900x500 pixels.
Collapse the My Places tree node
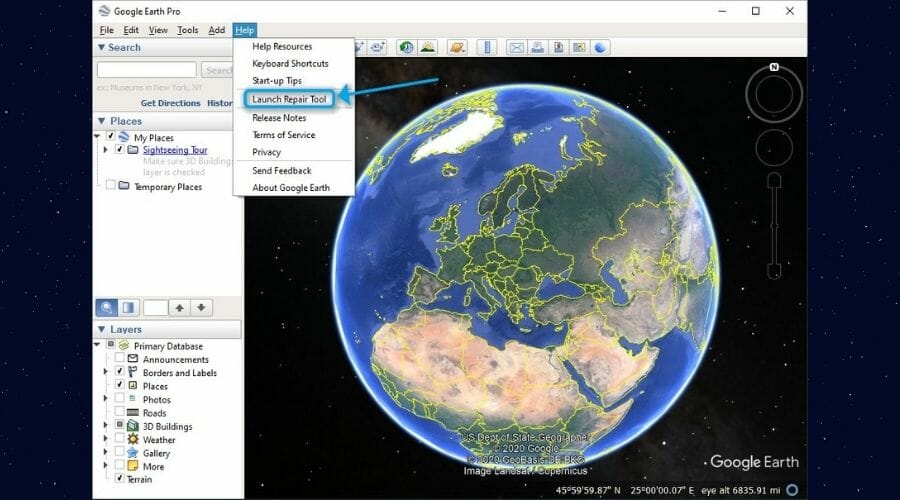[97, 137]
